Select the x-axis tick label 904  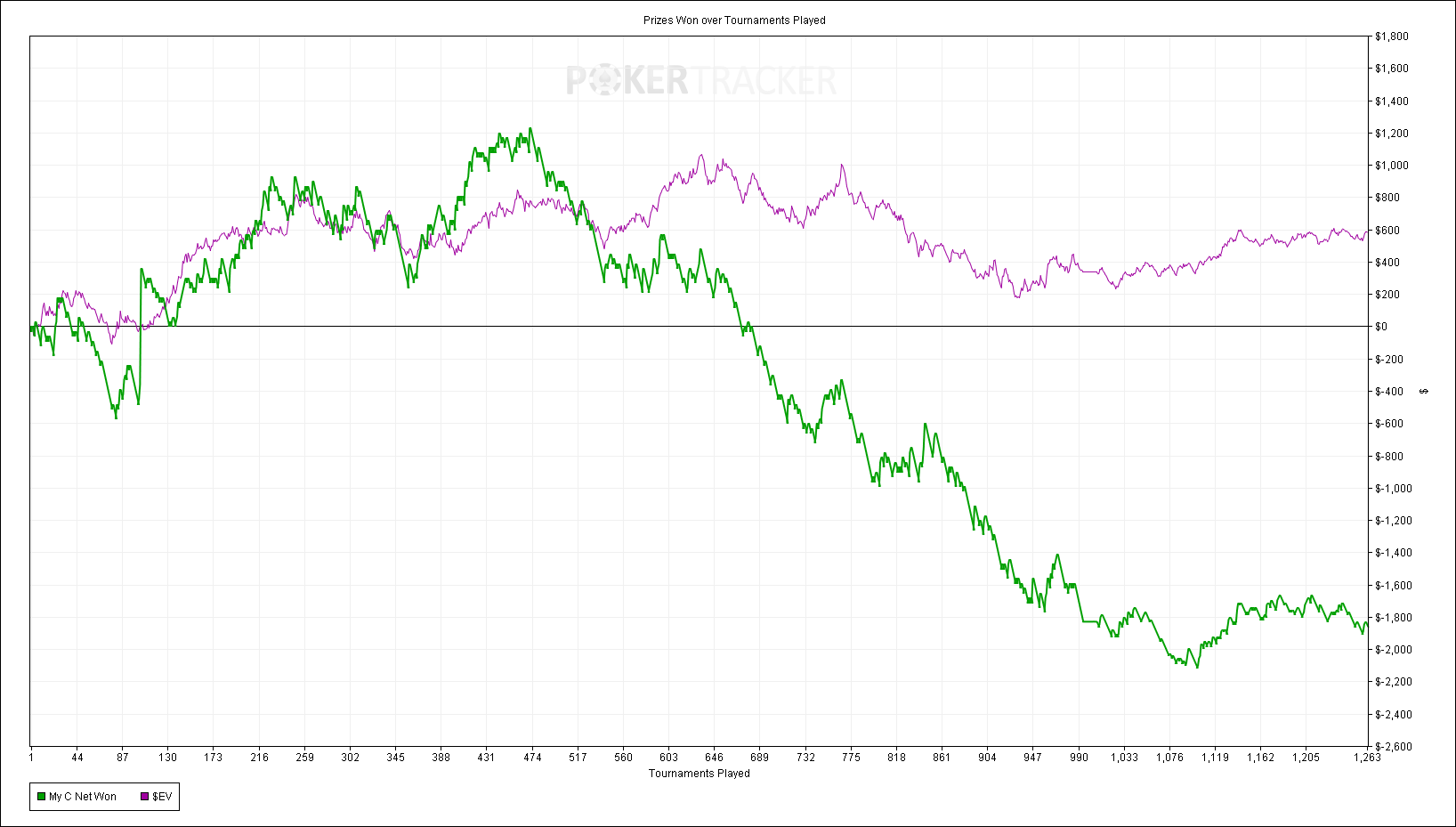(x=988, y=758)
